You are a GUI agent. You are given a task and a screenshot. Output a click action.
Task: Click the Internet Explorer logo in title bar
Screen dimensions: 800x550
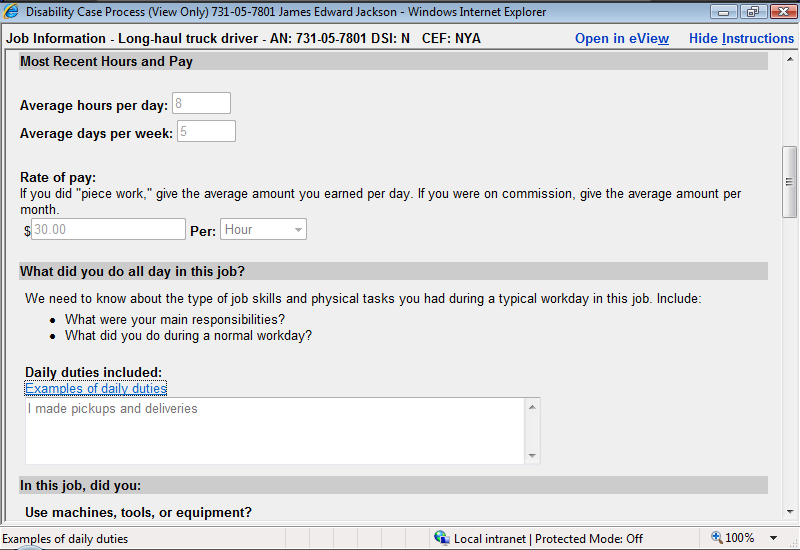(x=12, y=12)
